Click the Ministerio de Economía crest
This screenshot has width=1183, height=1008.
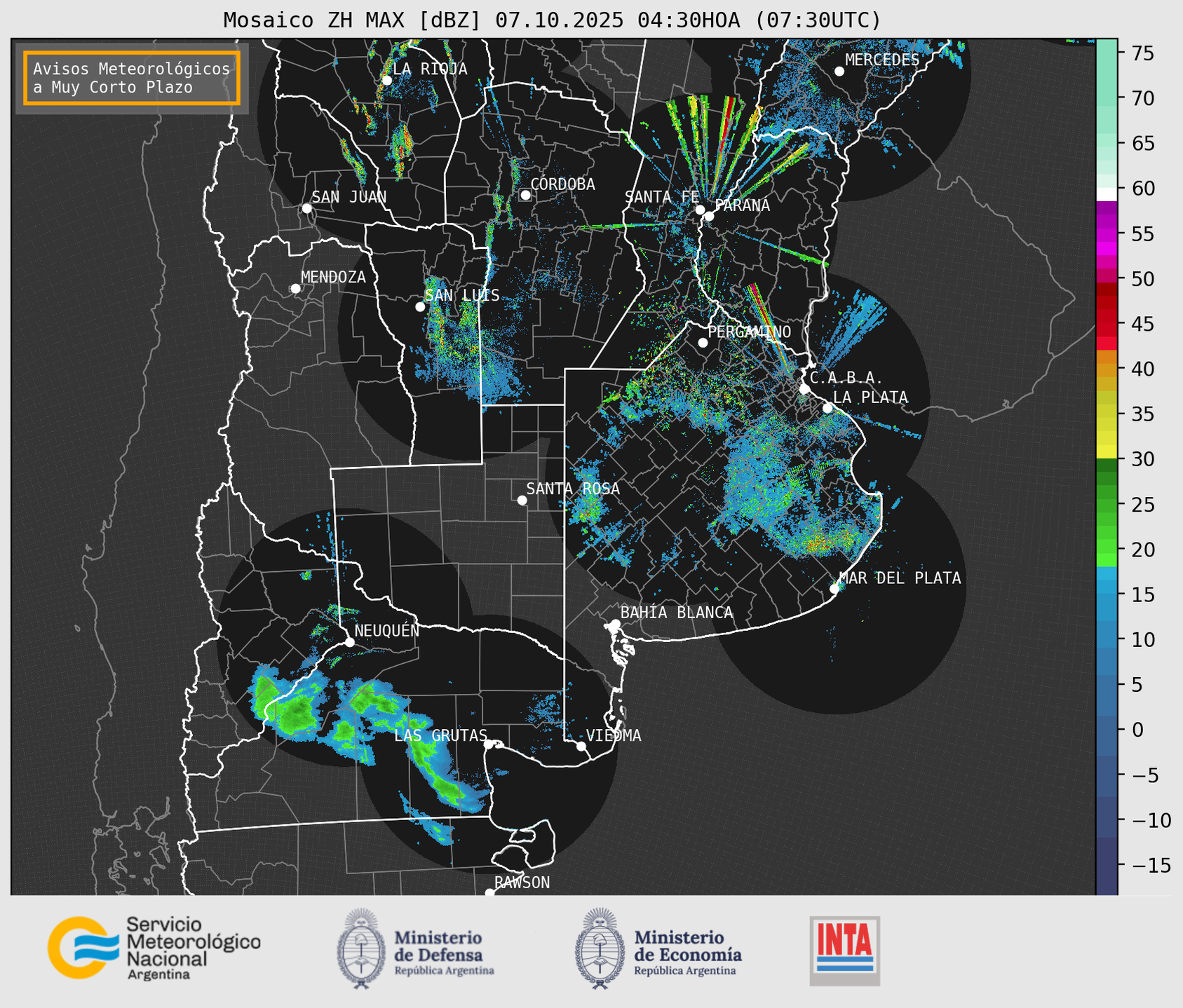coord(600,948)
